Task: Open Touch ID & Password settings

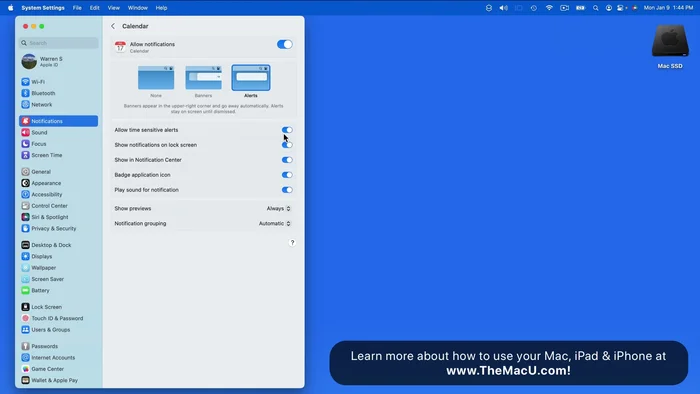Action: [x=58, y=318]
